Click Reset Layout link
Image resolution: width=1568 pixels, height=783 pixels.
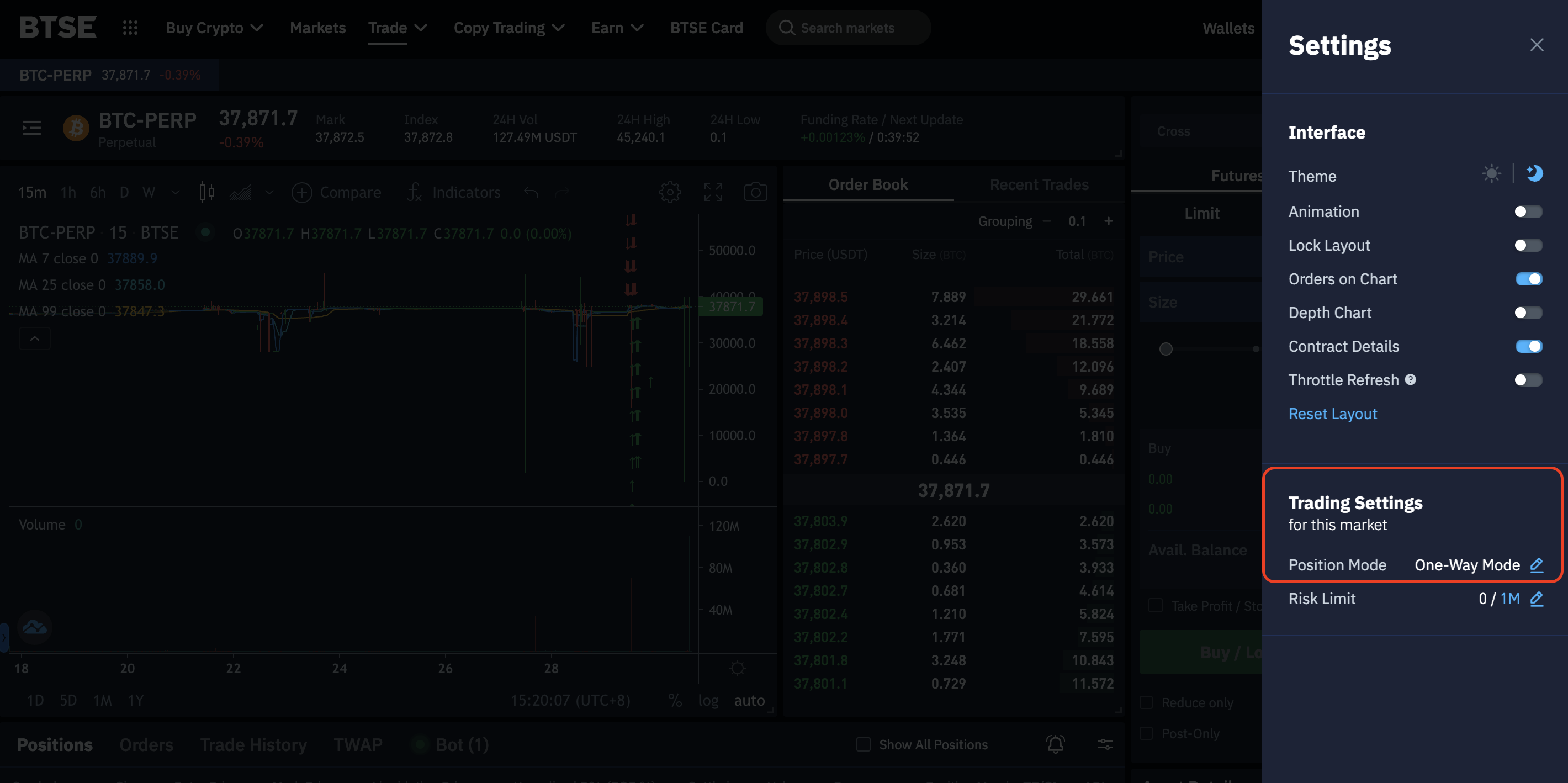pyautogui.click(x=1332, y=414)
